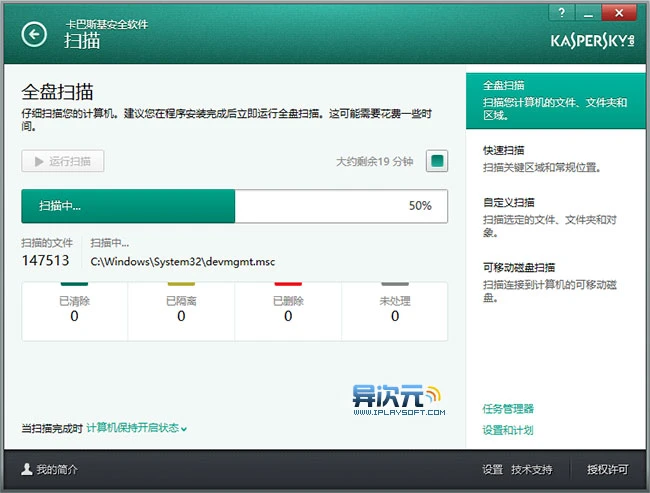This screenshot has width=650, height=493.
Task: Open the 已清除 results box
Action: 75,311
